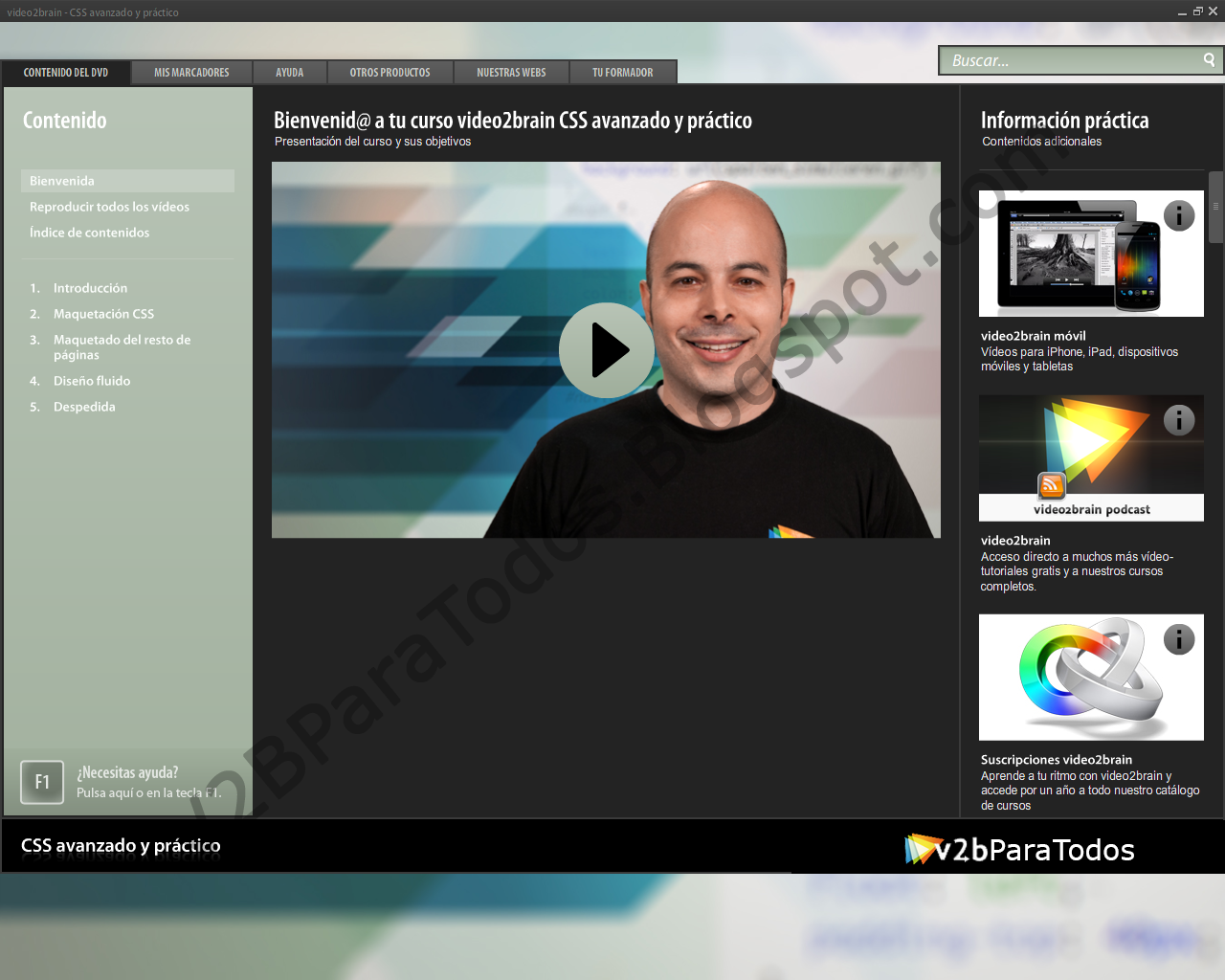
Task: Minimize the application window
Action: click(1182, 11)
